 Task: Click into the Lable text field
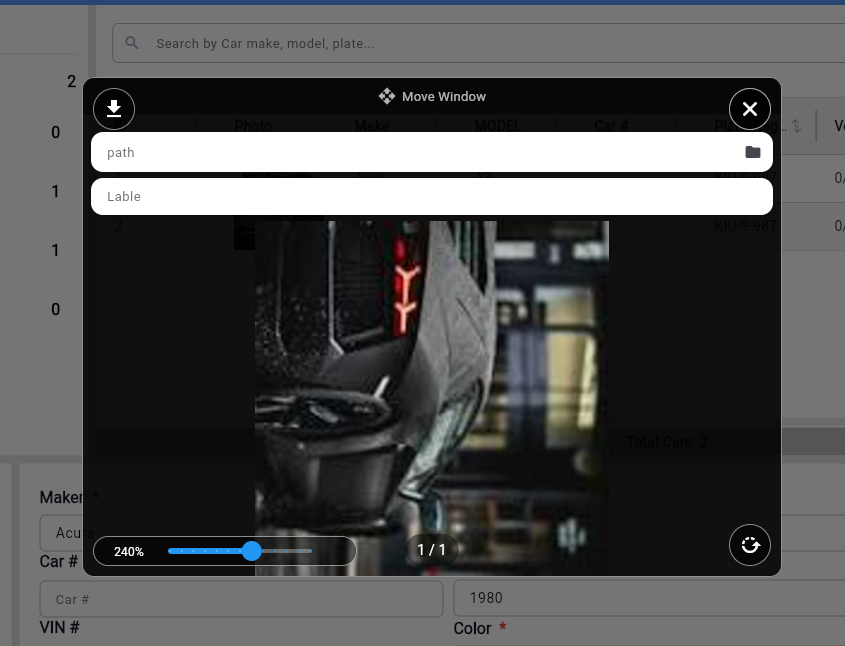[x=430, y=196]
